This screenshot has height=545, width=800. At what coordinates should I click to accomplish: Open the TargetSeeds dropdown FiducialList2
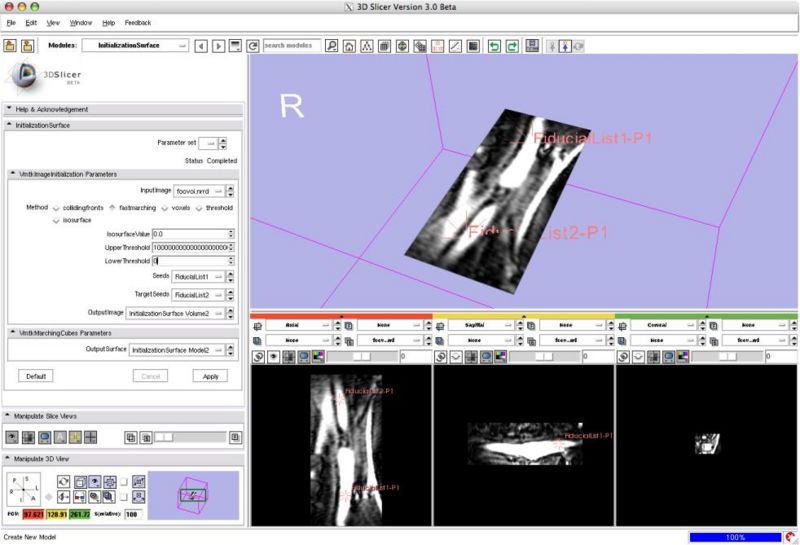(x=198, y=295)
